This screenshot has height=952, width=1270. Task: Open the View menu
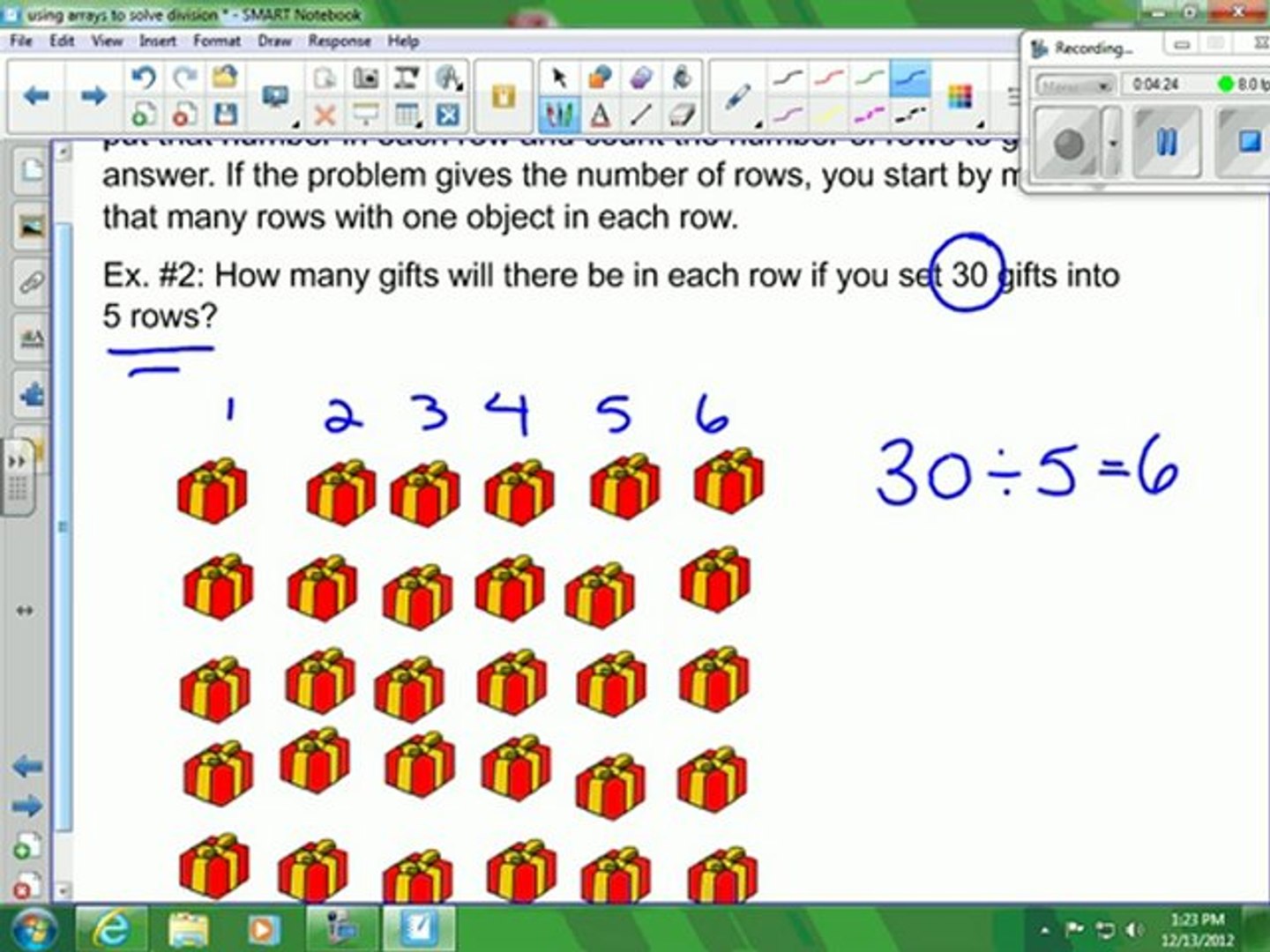(x=107, y=41)
